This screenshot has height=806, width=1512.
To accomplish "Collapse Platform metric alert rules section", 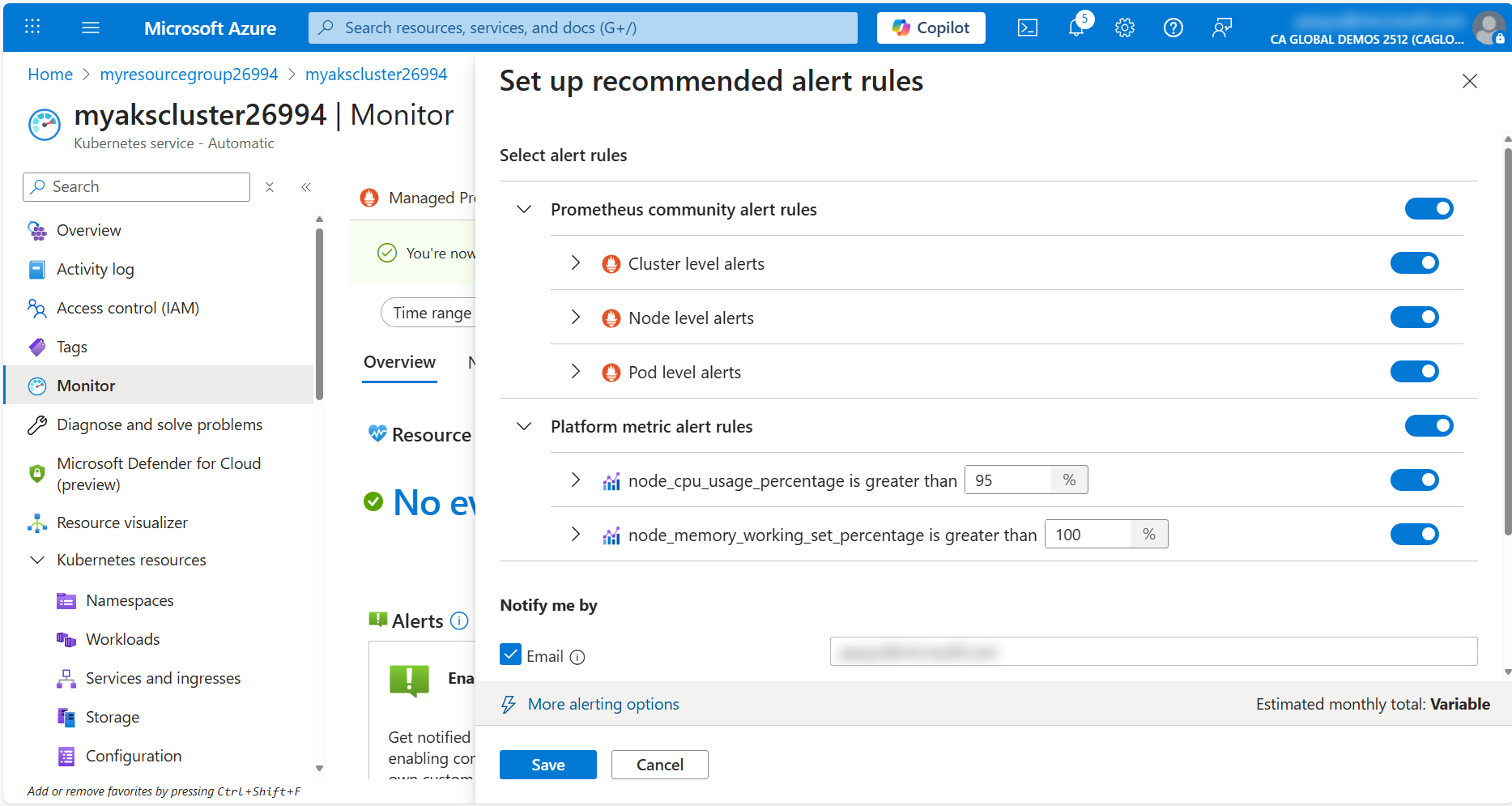I will coord(523,425).
